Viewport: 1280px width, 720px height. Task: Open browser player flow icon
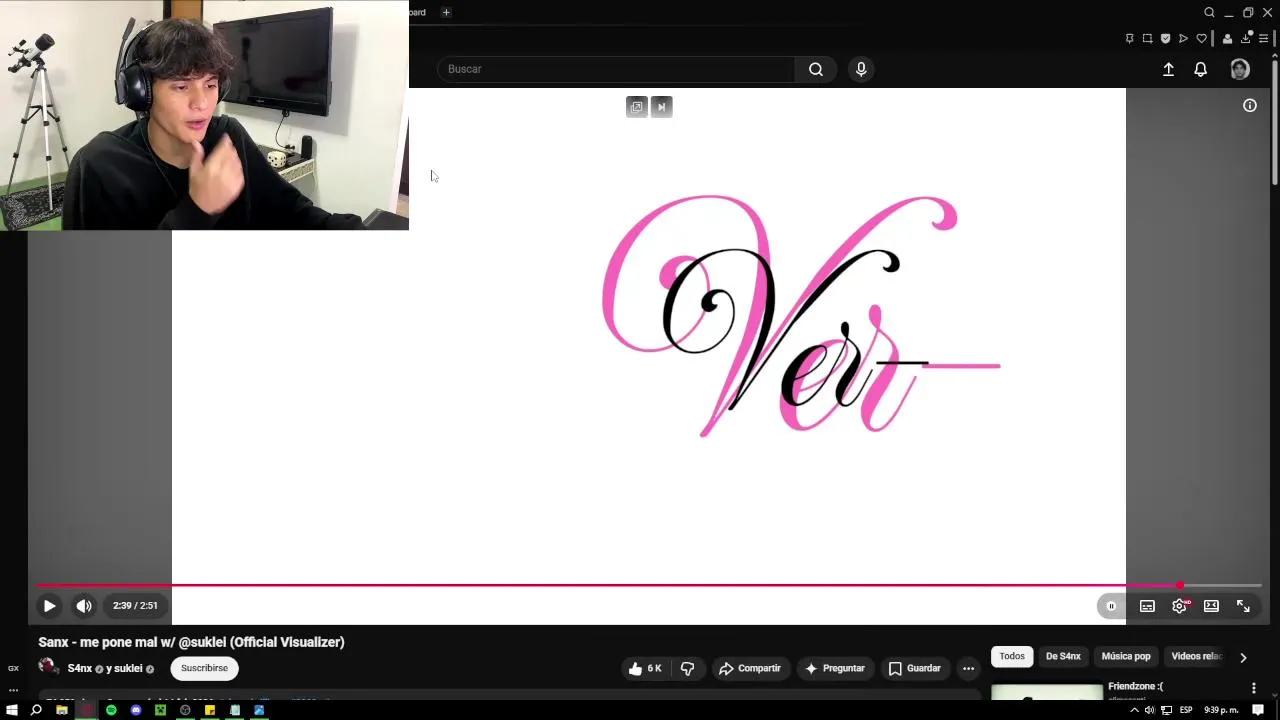(1183, 38)
